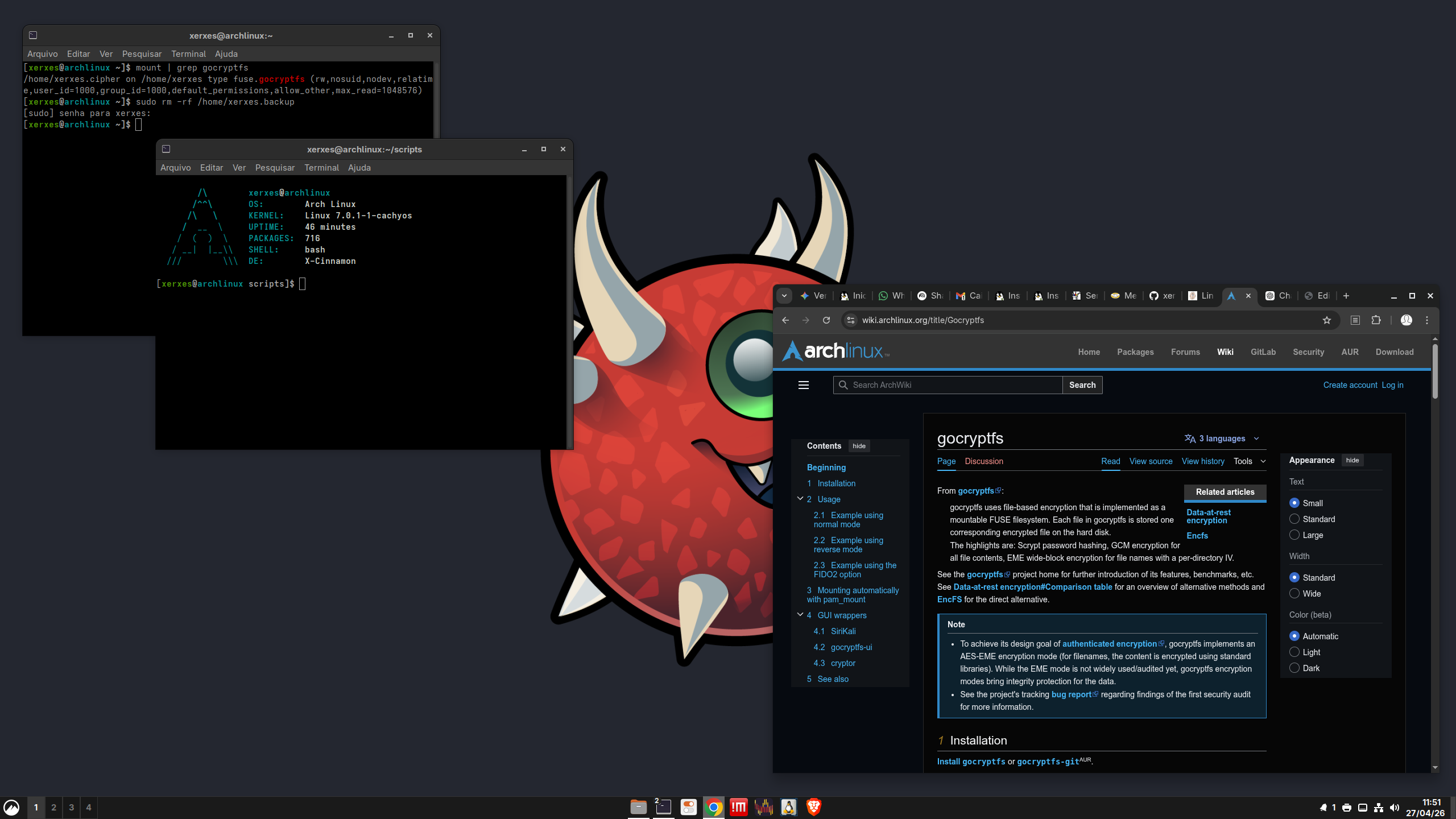Switch color scheme to Dark
Screen dimensions: 1456x819
coord(1294,668)
